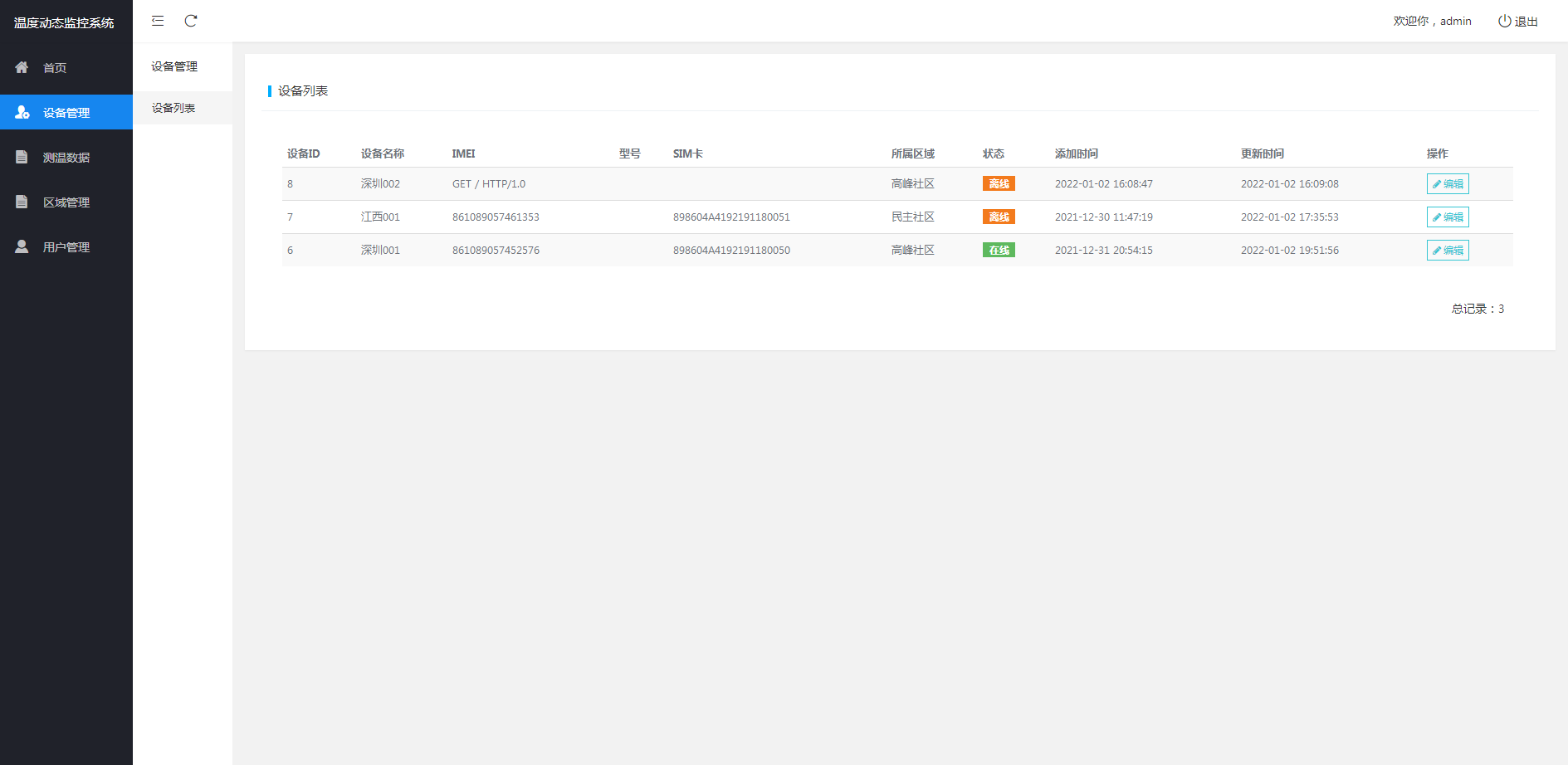The width and height of the screenshot is (1568, 765).
Task: Open 测温数据 in the sidebar
Action: pyautogui.click(x=66, y=158)
